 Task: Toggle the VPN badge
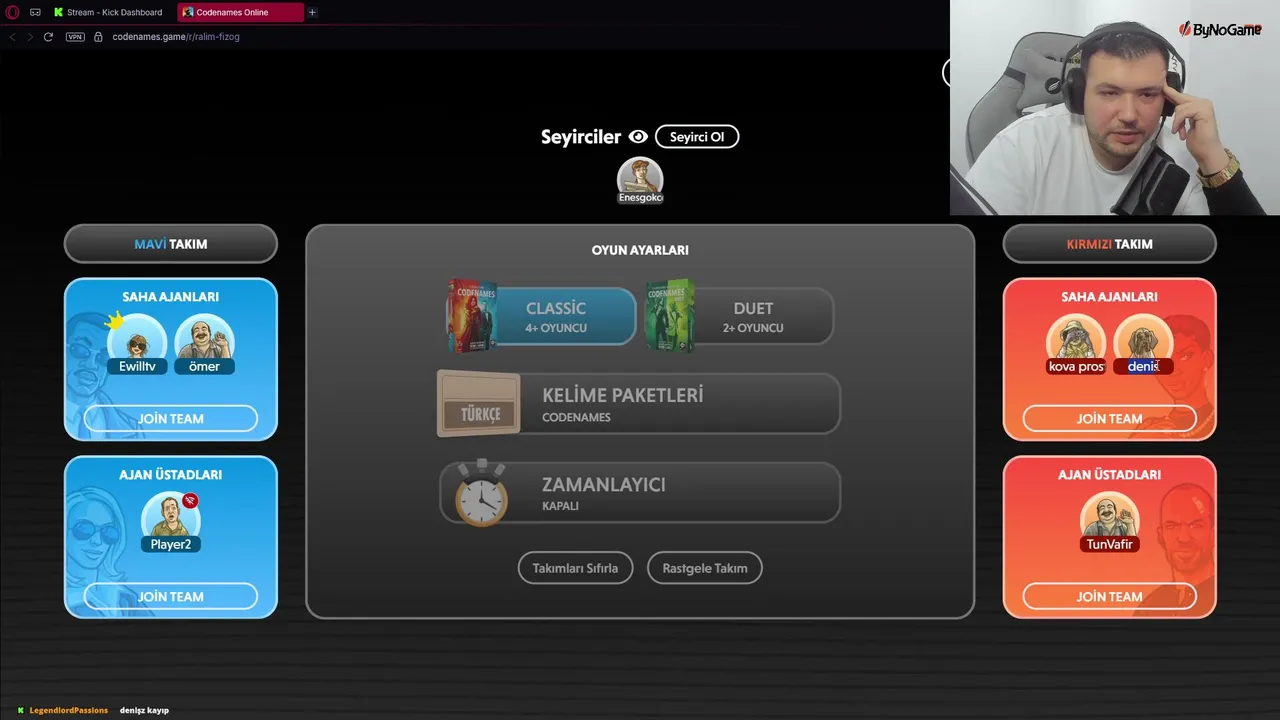coord(75,37)
